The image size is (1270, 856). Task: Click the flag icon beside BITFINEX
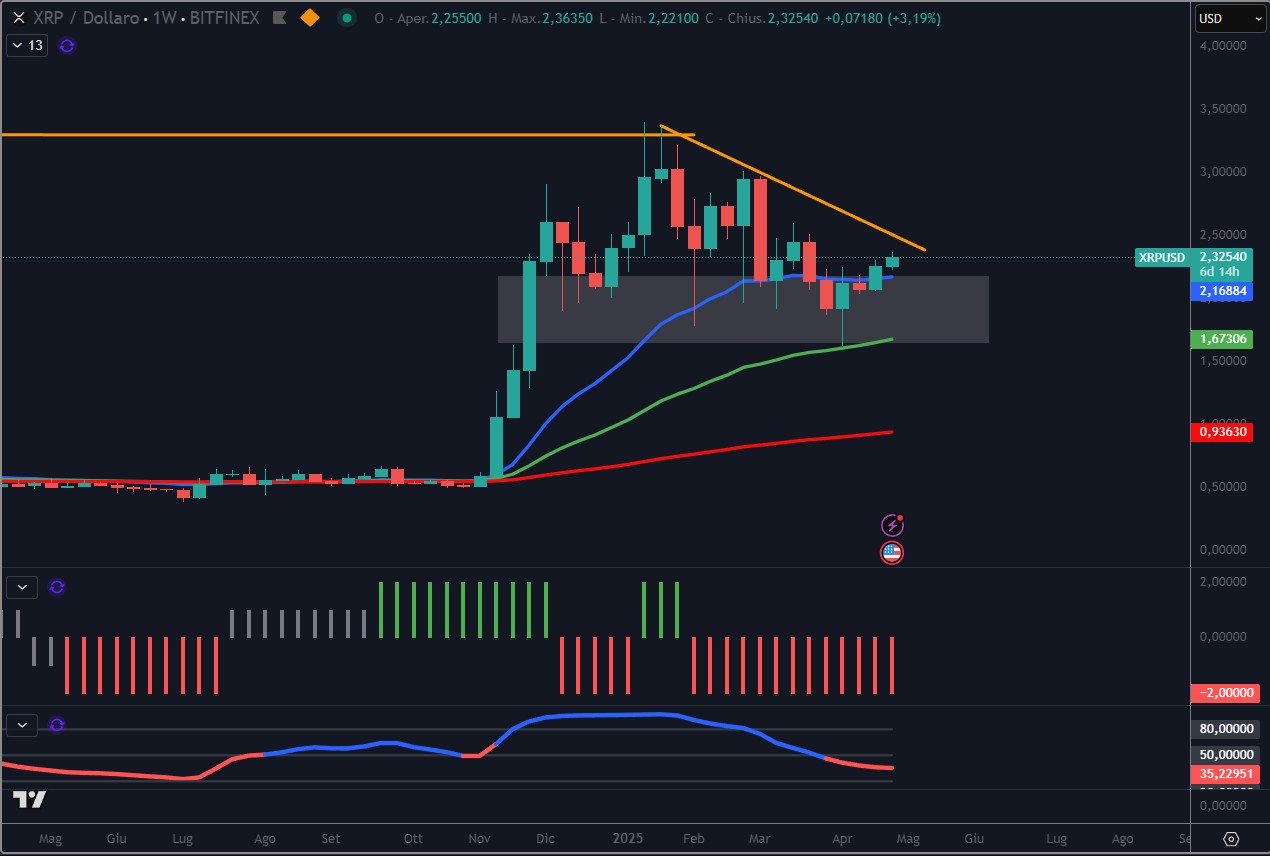281,18
